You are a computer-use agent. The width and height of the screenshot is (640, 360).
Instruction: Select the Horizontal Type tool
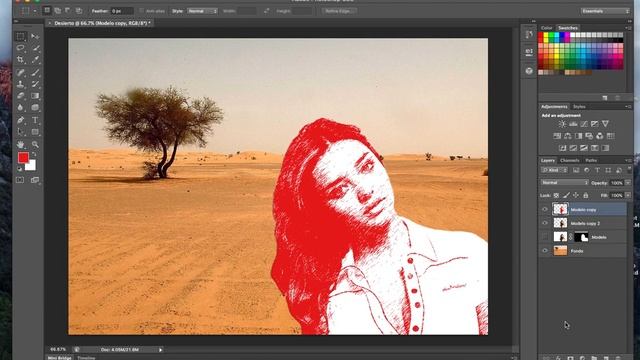pos(35,120)
